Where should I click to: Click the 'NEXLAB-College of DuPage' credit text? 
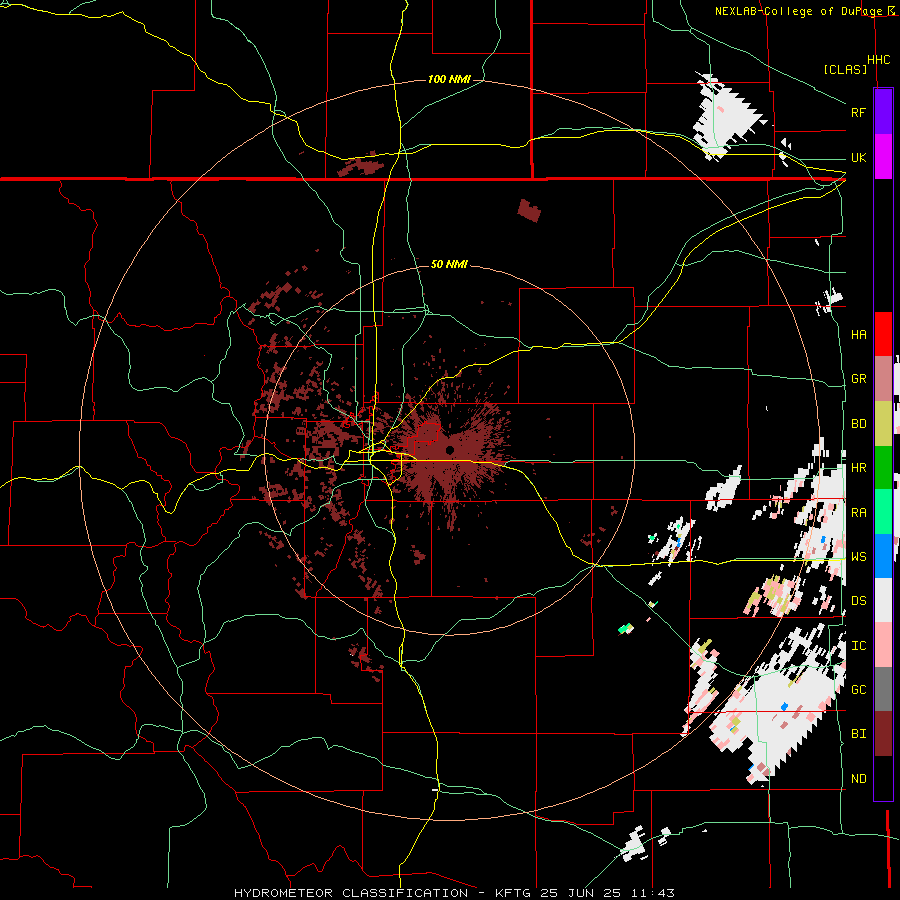[800, 11]
